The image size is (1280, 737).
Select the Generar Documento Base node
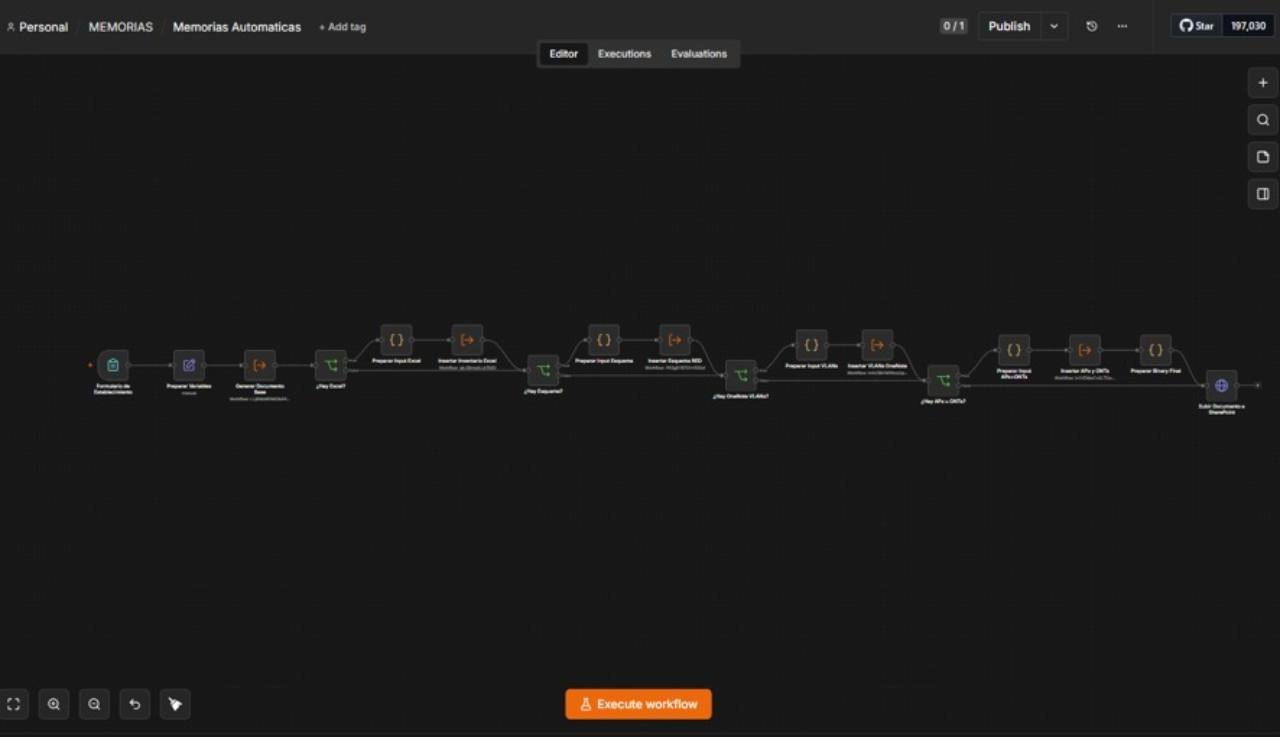(260, 365)
